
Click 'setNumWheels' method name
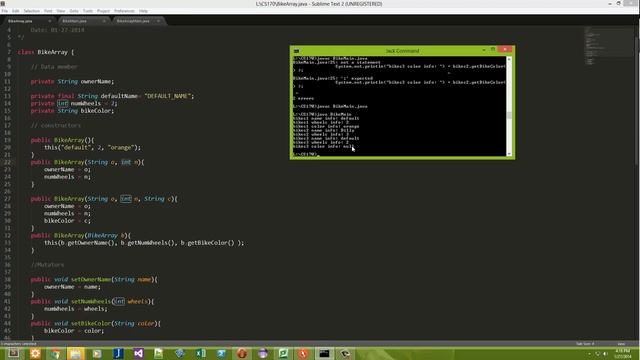pos(91,302)
